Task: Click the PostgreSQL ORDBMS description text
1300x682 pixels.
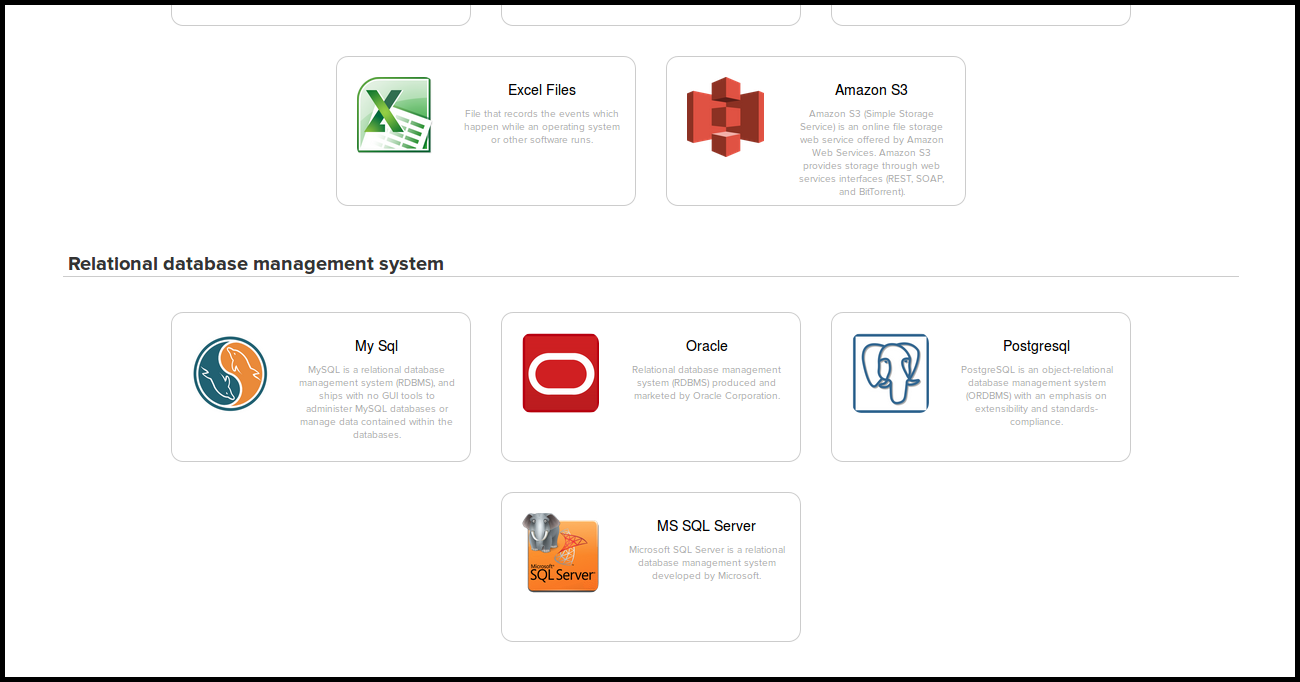Action: tap(1037, 396)
